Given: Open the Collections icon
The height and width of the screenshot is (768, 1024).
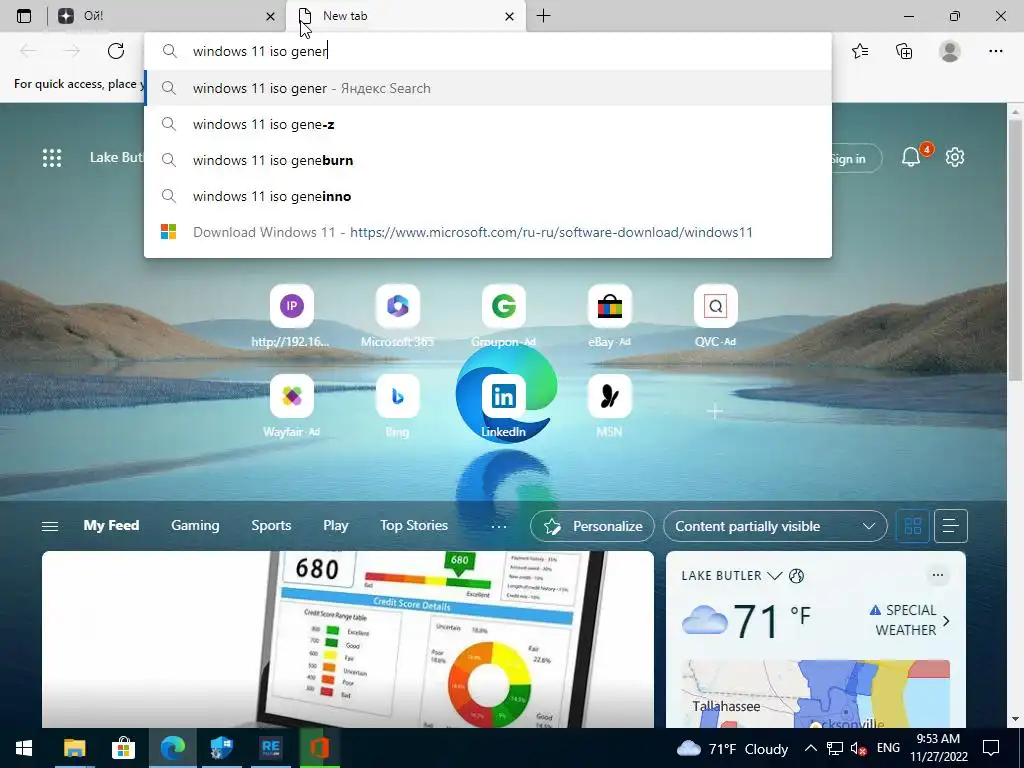Looking at the screenshot, I should click(904, 51).
